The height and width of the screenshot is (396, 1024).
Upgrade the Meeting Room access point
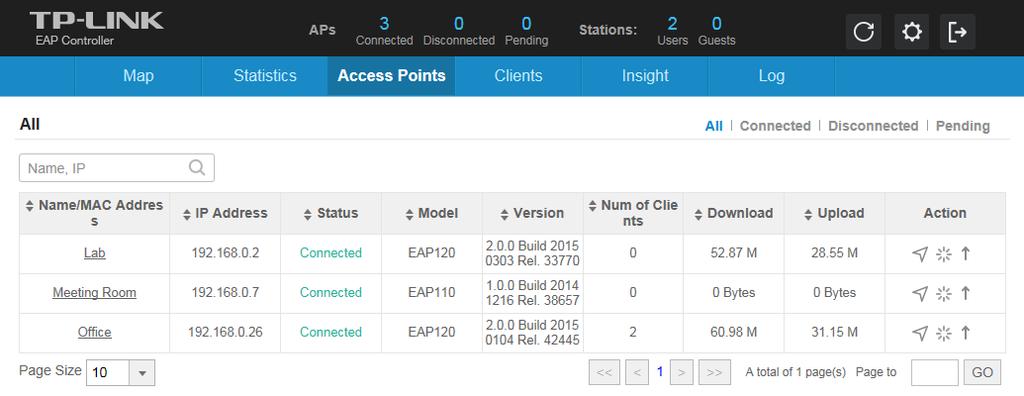(x=966, y=294)
